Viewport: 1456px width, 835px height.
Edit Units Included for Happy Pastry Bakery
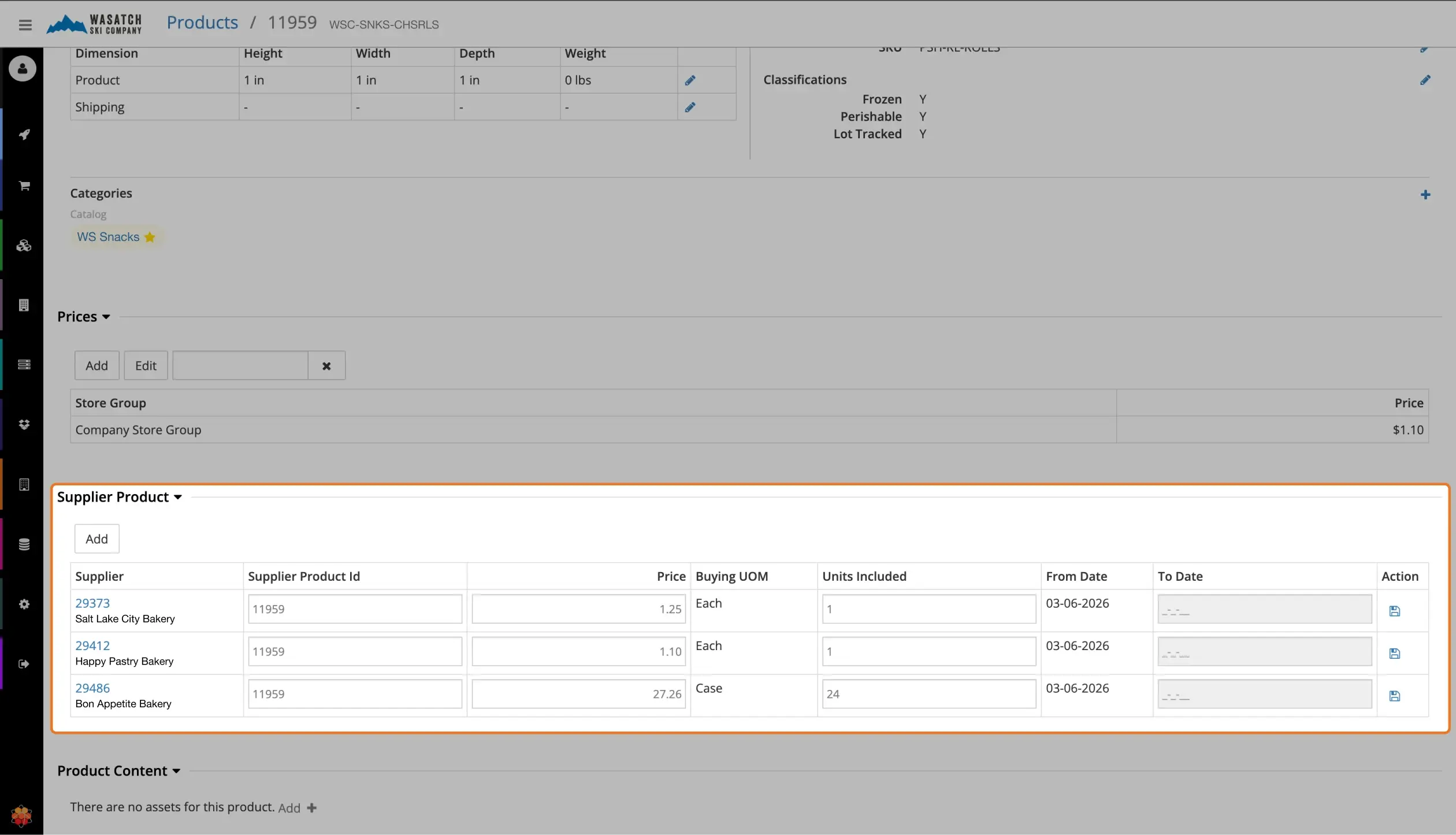pyautogui.click(x=929, y=652)
